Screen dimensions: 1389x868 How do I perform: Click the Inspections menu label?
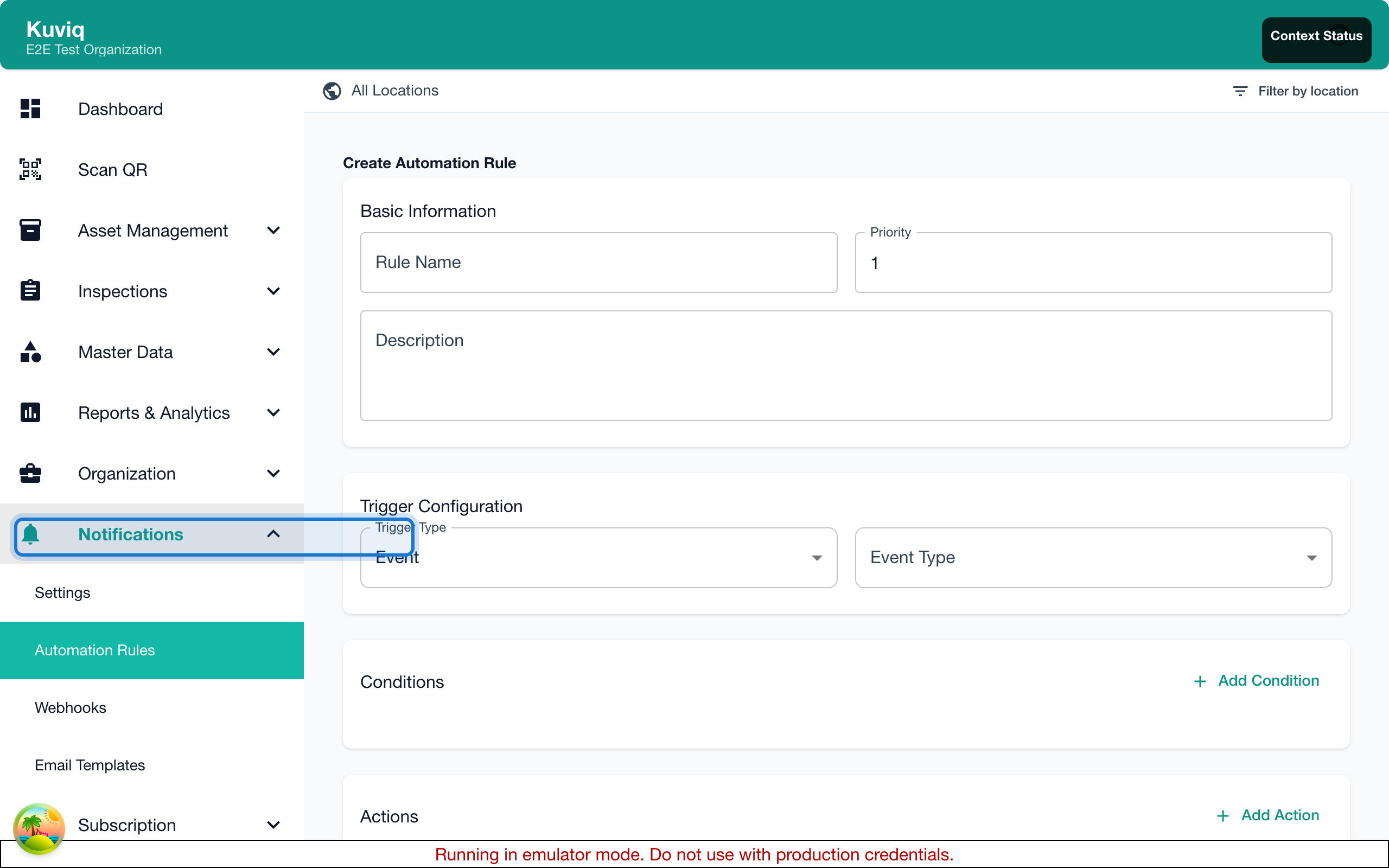pyautogui.click(x=122, y=292)
